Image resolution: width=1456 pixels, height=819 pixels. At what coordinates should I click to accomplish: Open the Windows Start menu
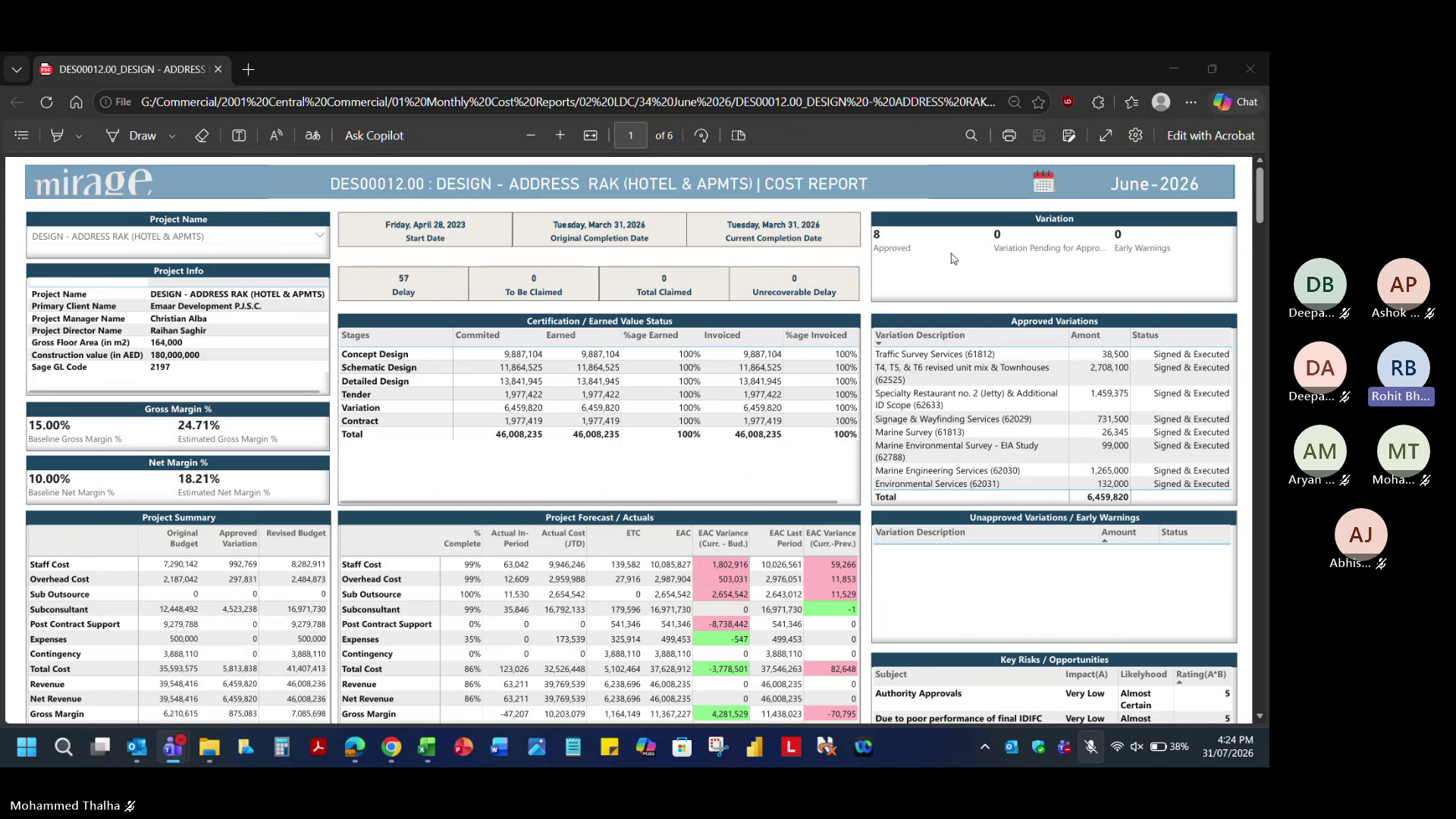27,748
